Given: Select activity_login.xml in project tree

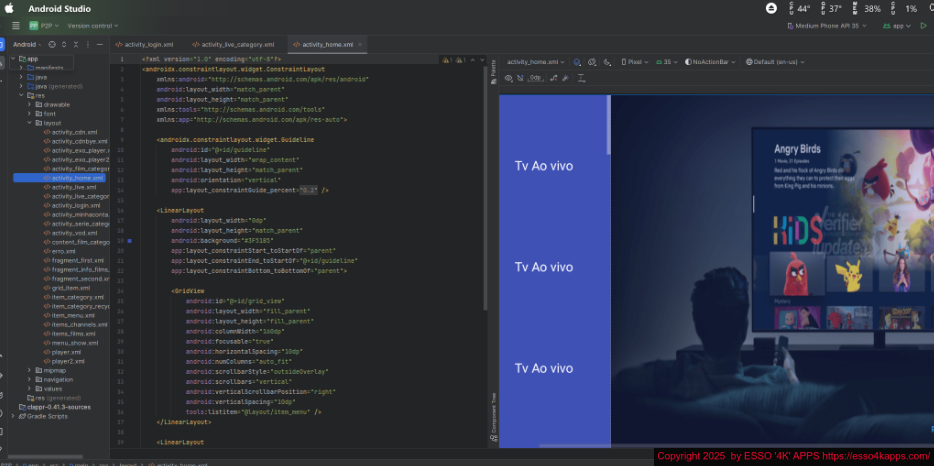Looking at the screenshot, I should coord(72,206).
